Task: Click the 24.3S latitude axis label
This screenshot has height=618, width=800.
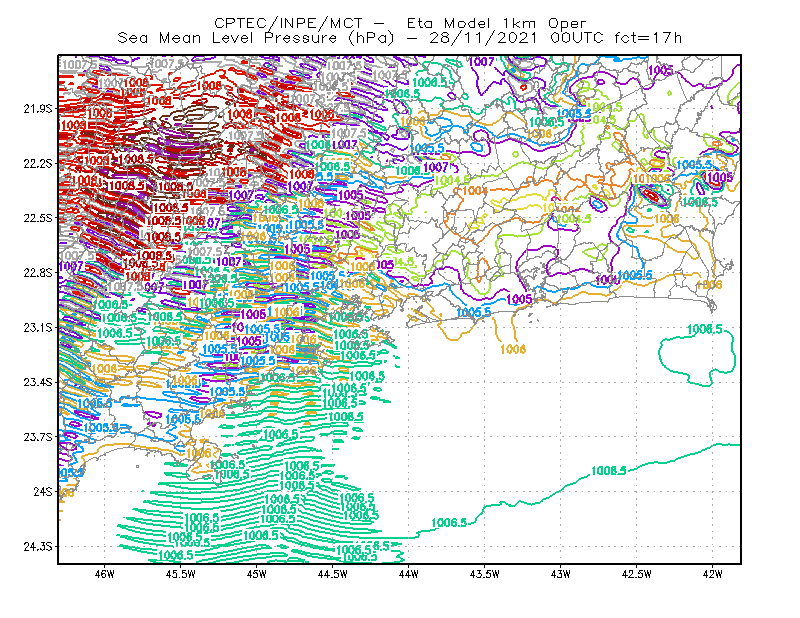Action: coord(38,547)
